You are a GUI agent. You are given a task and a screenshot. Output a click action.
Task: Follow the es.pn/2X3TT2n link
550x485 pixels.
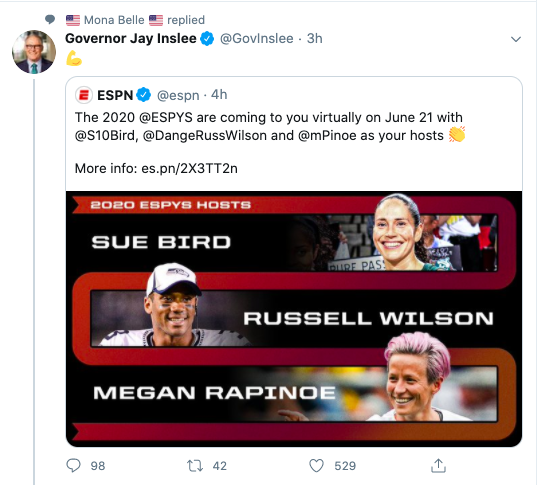coord(189,169)
